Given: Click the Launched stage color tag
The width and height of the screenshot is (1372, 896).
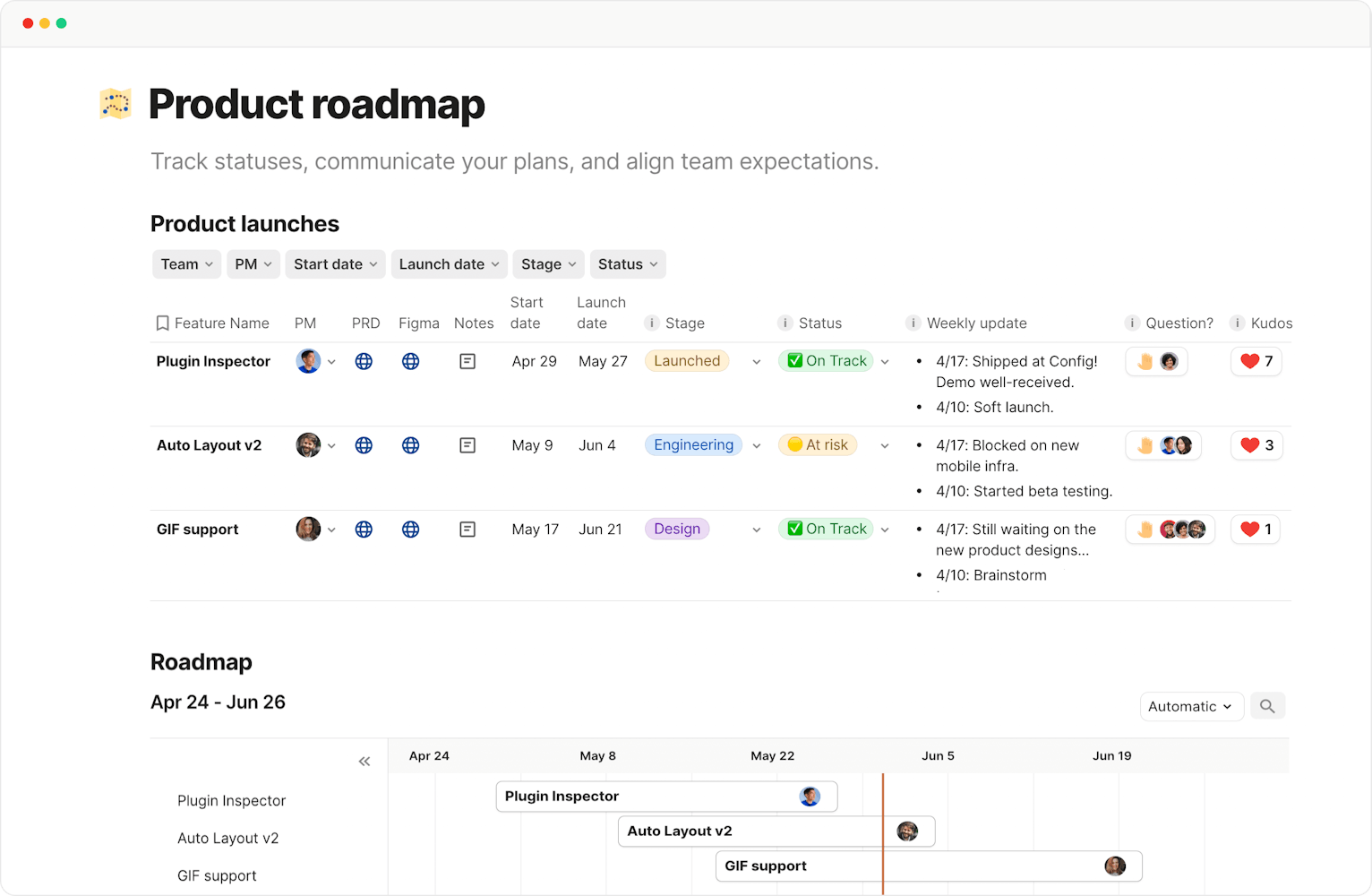Looking at the screenshot, I should [x=686, y=361].
